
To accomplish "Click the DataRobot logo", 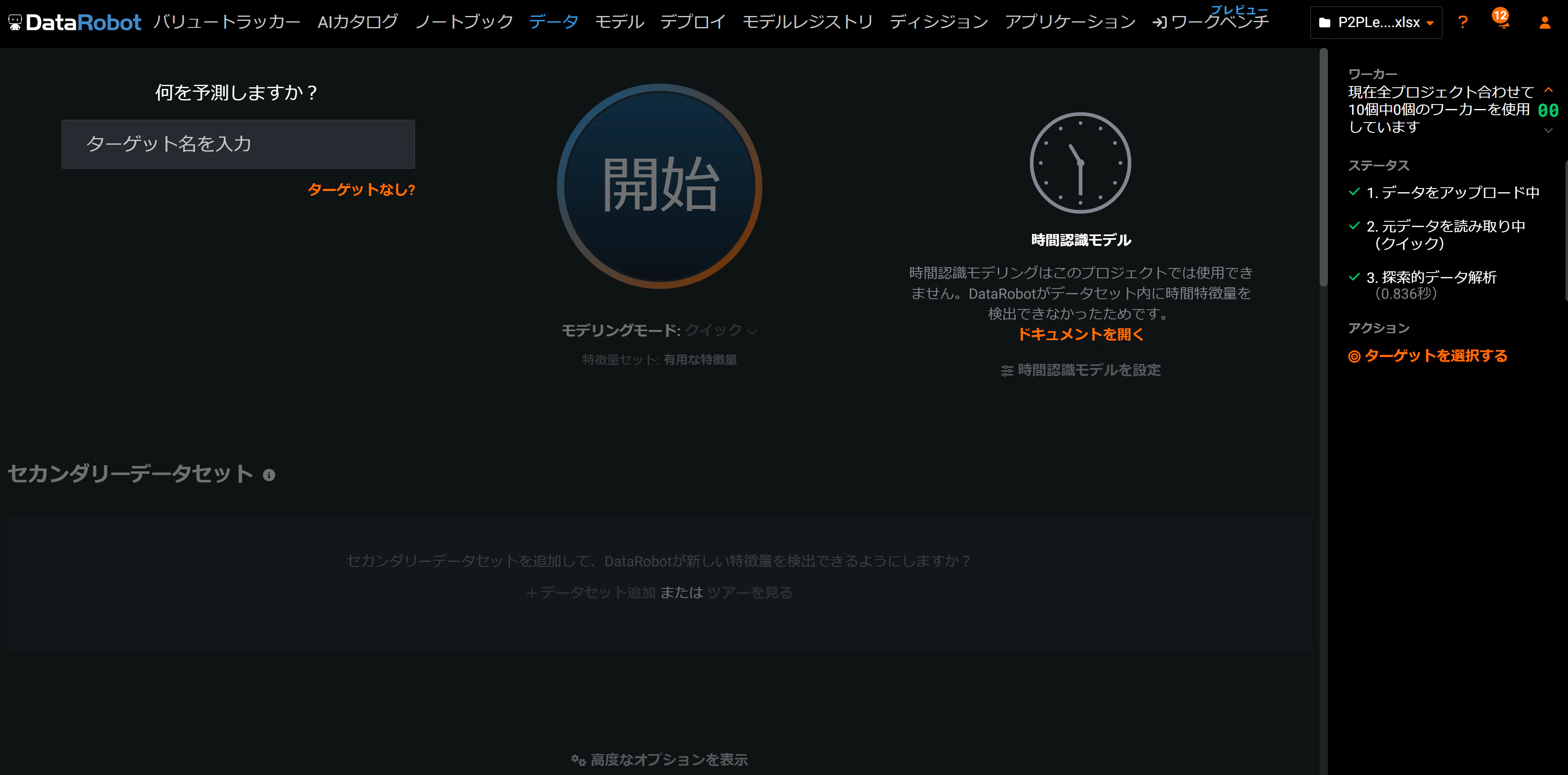I will (74, 23).
